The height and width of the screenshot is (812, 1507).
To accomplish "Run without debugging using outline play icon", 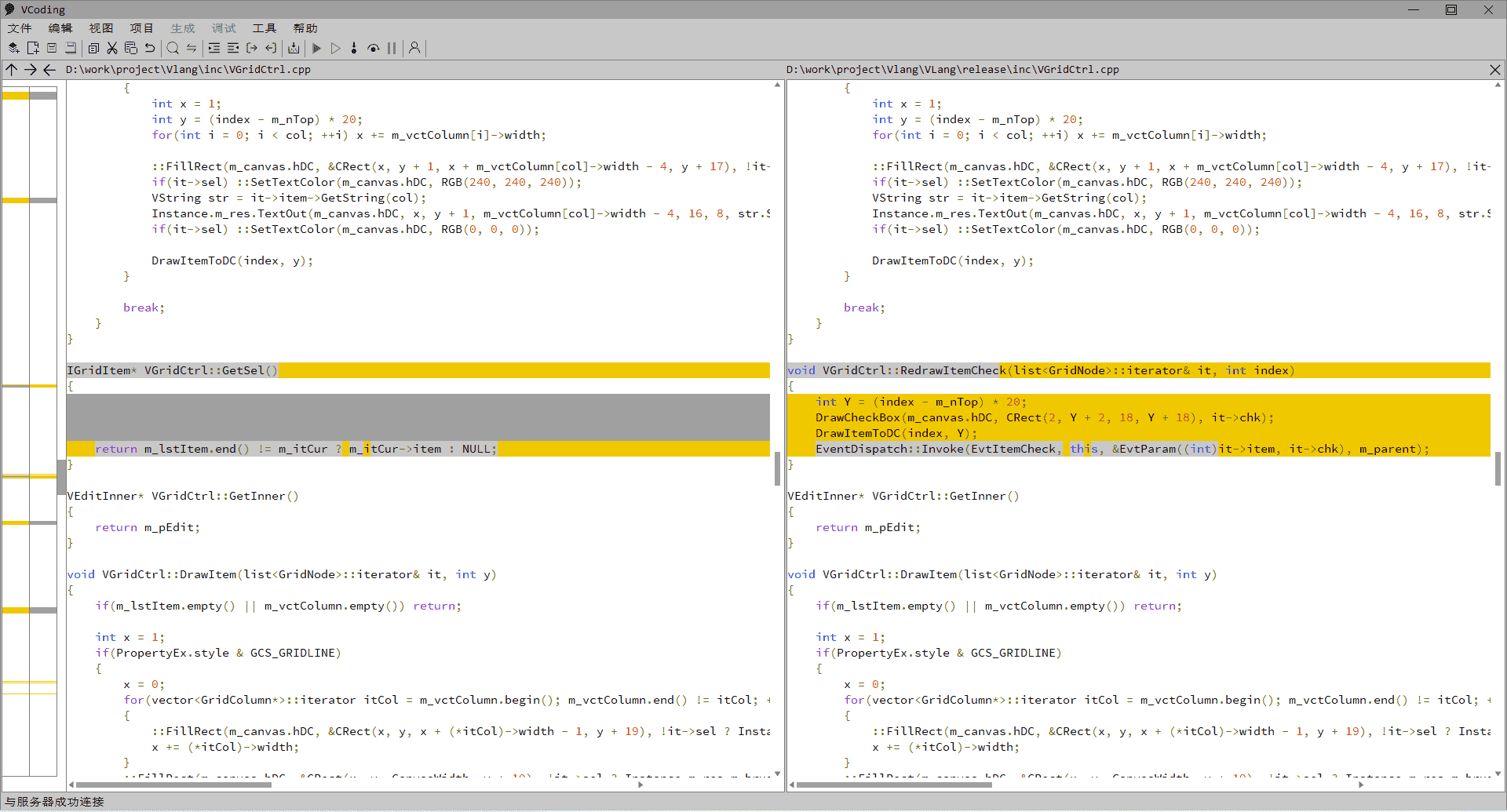I will click(x=335, y=48).
